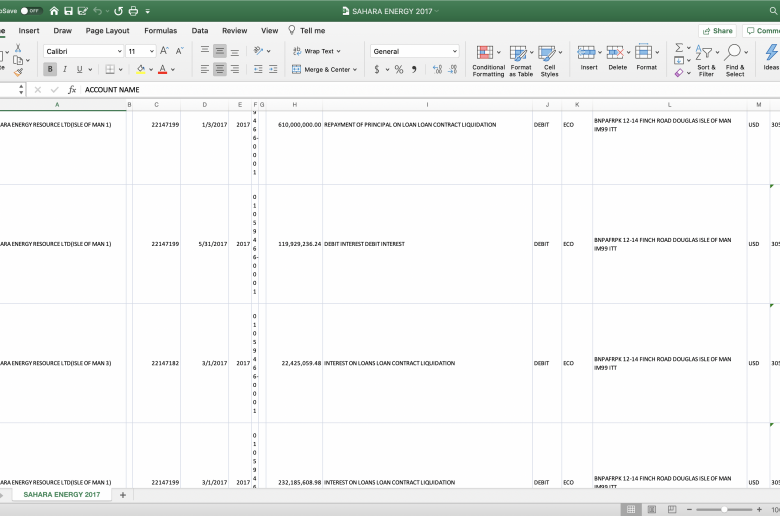The image size is (780, 516).
Task: Click the Tell me search box
Action: point(307,30)
